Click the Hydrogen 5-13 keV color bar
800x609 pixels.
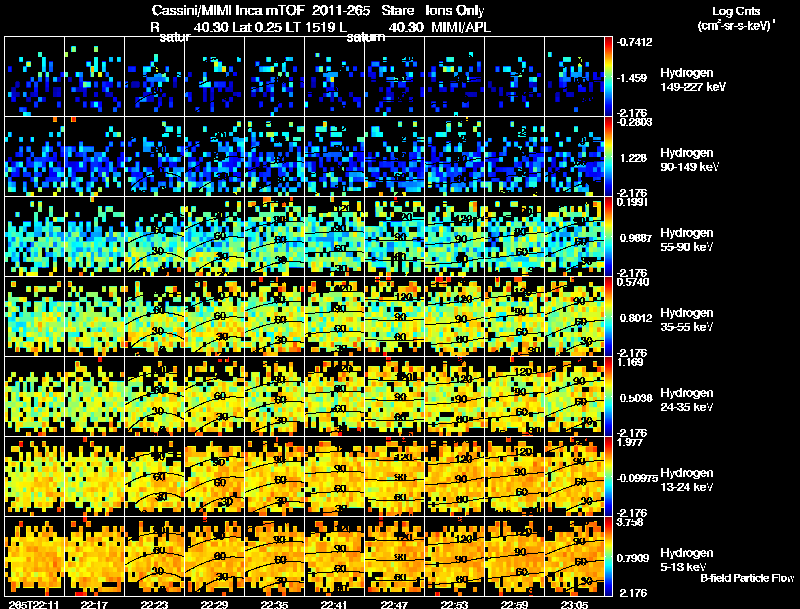coord(609,557)
